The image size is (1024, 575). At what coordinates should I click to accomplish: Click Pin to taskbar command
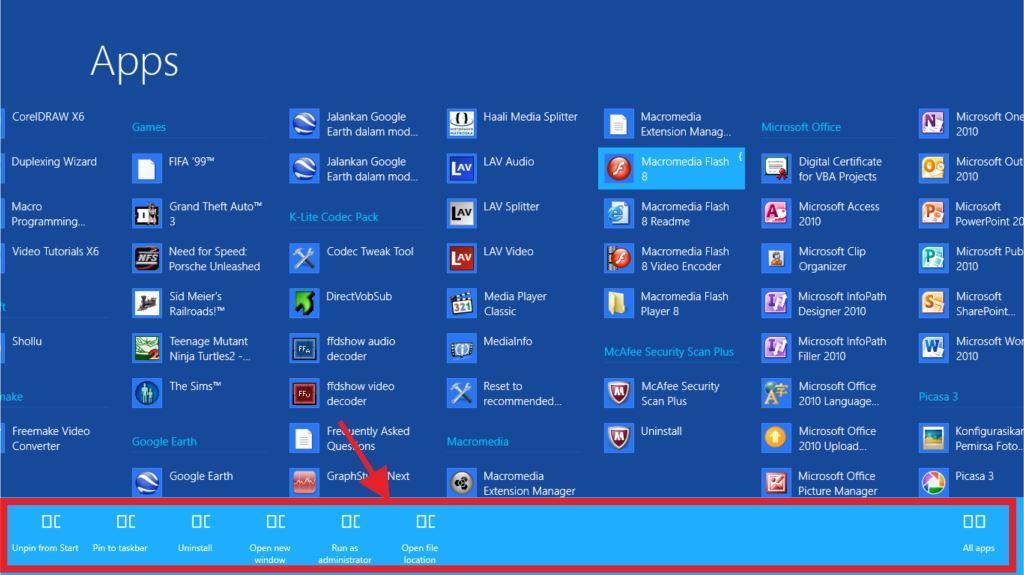point(120,533)
